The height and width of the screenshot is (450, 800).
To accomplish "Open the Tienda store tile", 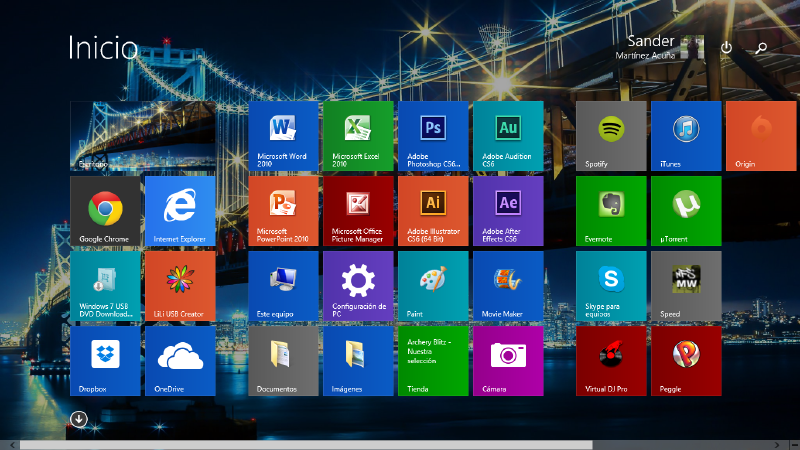I will click(x=433, y=361).
